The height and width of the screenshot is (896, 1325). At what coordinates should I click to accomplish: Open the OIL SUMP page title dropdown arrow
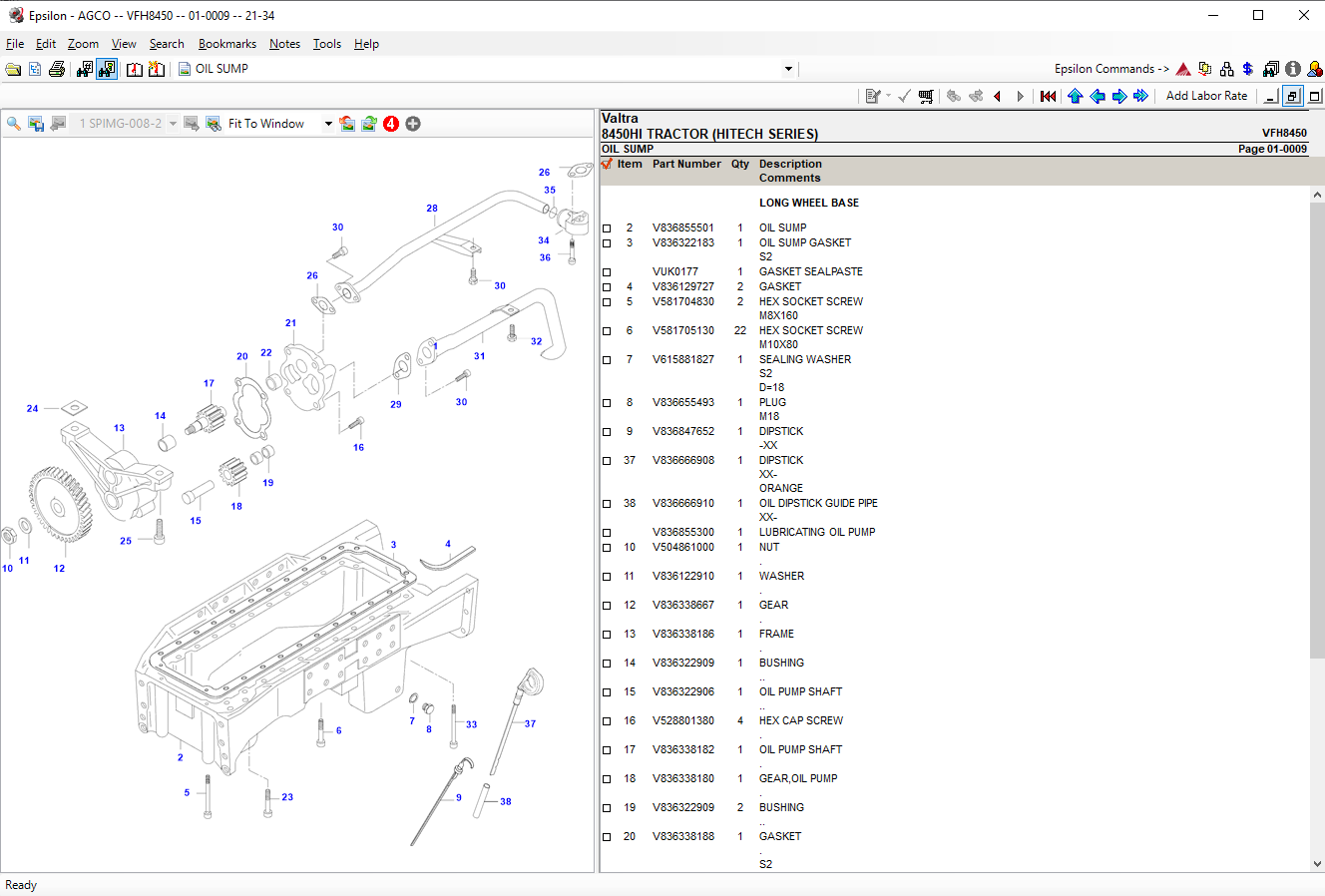(788, 69)
